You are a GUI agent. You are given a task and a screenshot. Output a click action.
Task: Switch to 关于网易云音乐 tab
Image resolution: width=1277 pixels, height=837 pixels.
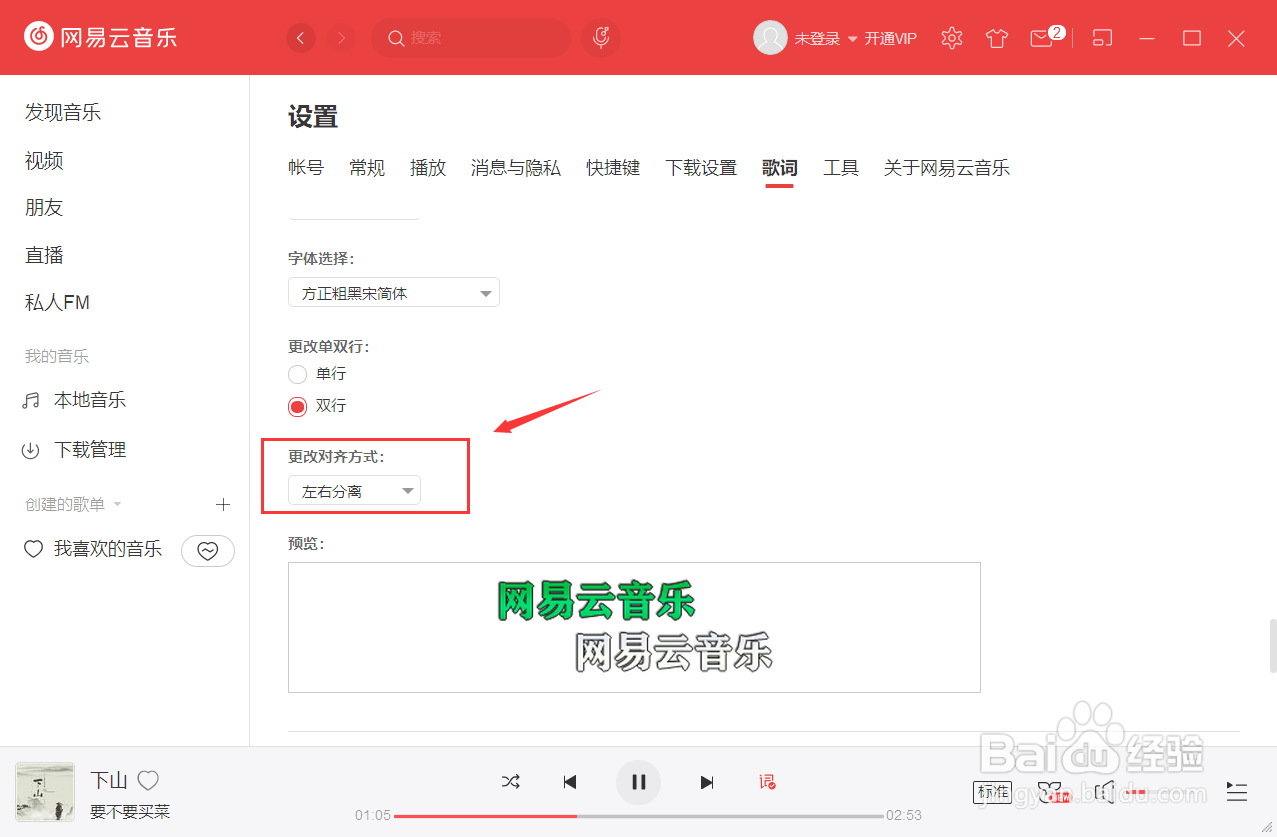click(x=947, y=168)
